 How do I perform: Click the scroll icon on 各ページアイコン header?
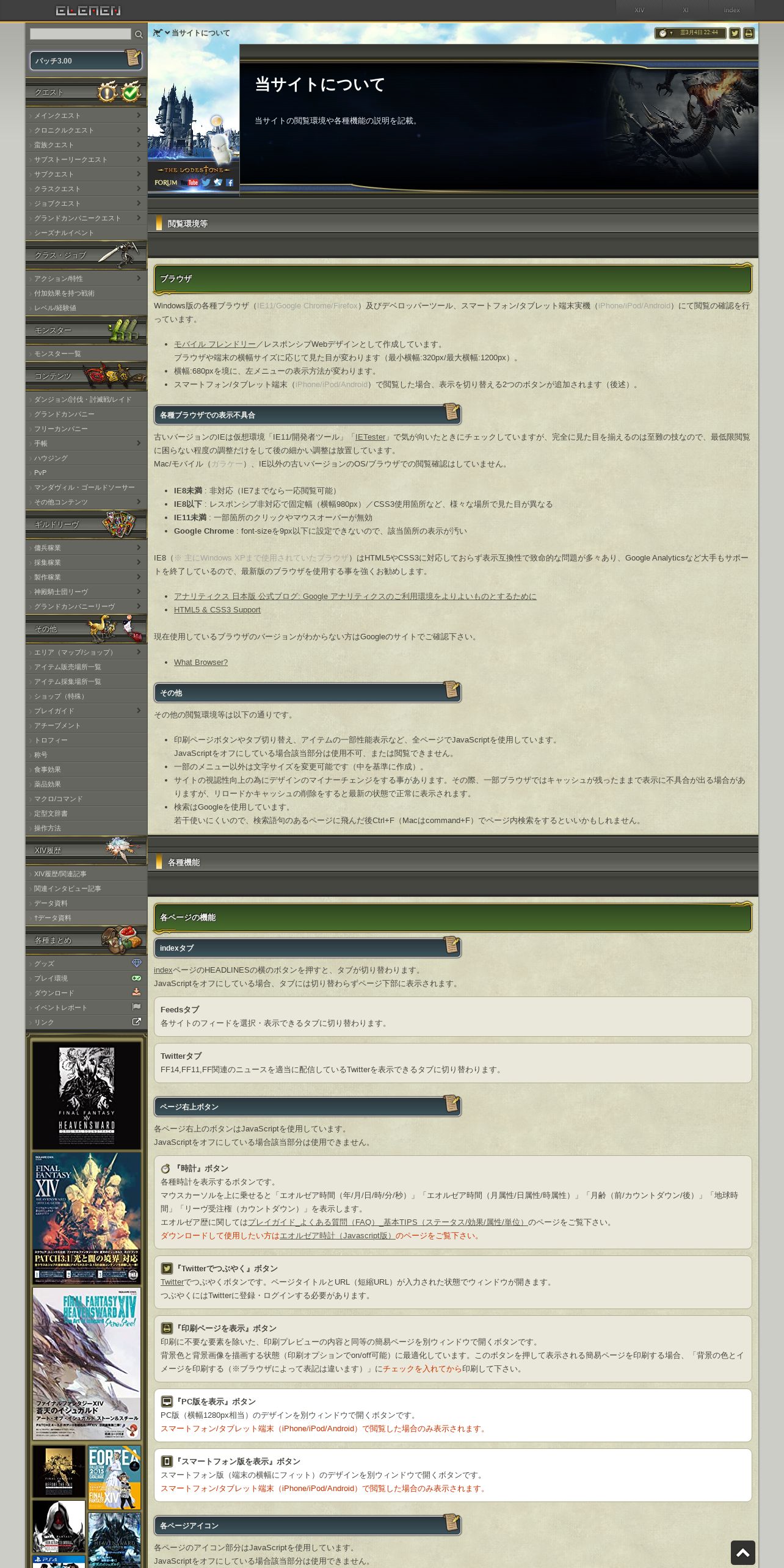click(x=451, y=1523)
